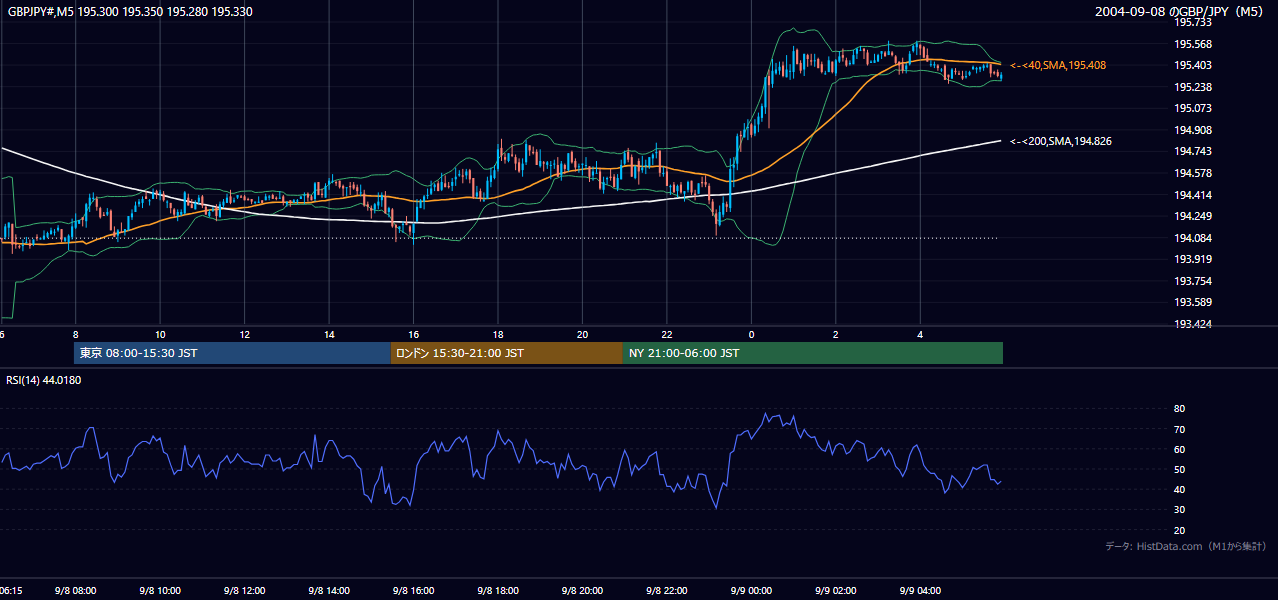Click the RSI scale value 70

pos(1179,430)
